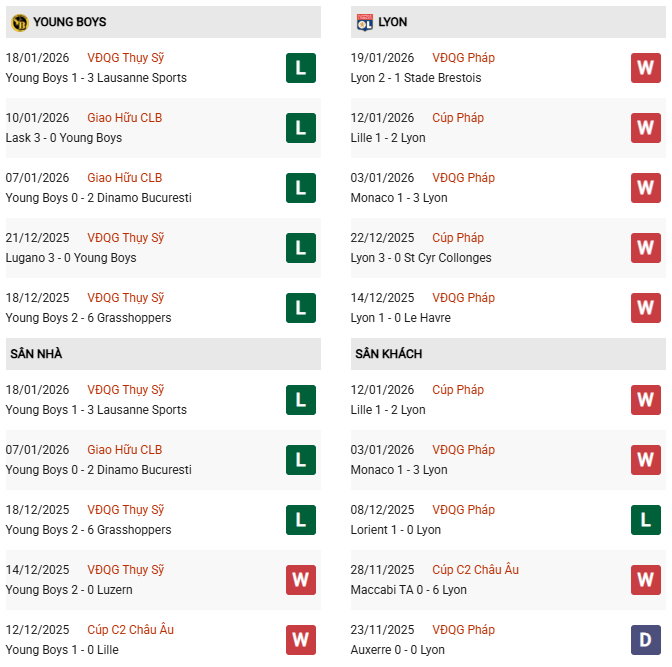Click the Young Boys club logo
This screenshot has width=672, height=667.
19,22
